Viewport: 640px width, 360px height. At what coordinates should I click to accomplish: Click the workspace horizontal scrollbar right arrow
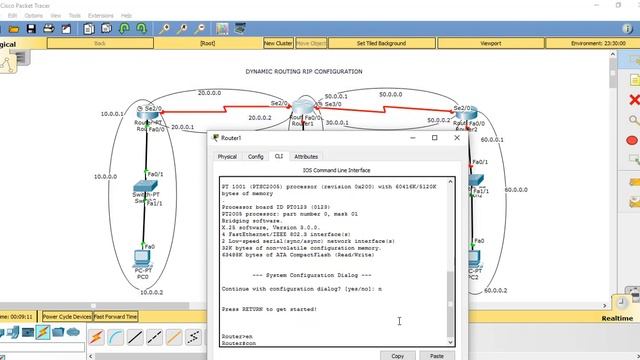click(x=605, y=305)
